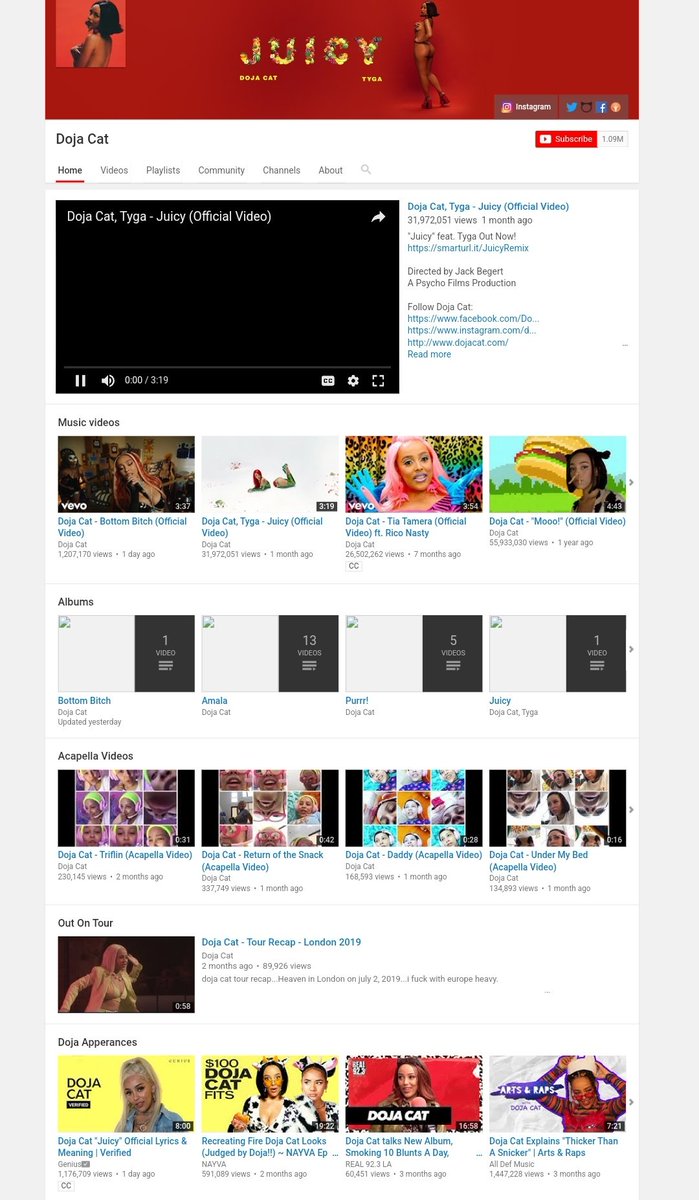Image resolution: width=699 pixels, height=1200 pixels.
Task: Open the channel search magnifier icon
Action: pos(366,170)
